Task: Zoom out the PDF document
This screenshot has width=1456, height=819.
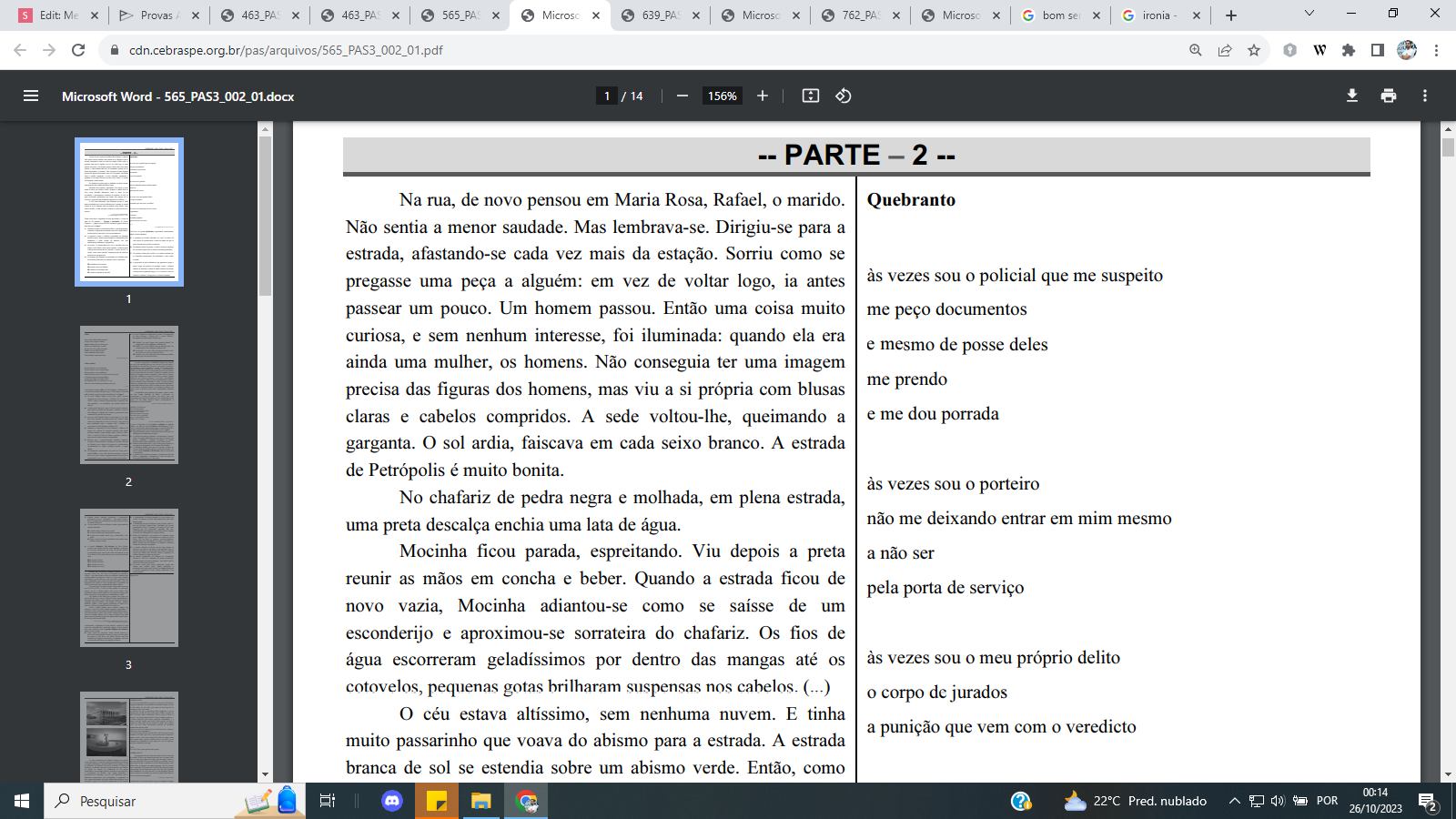Action: click(x=682, y=96)
